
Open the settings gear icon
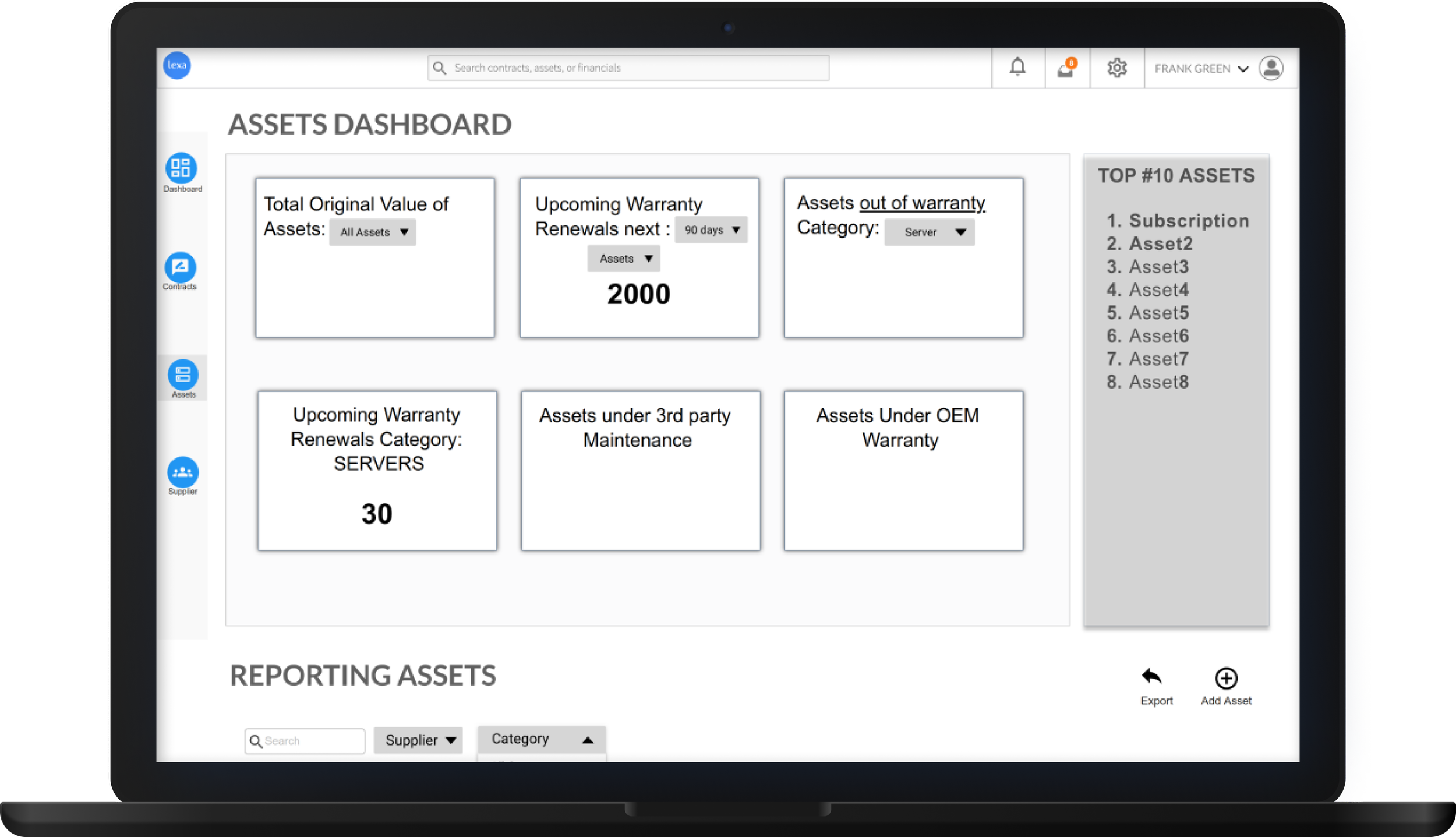point(1116,68)
